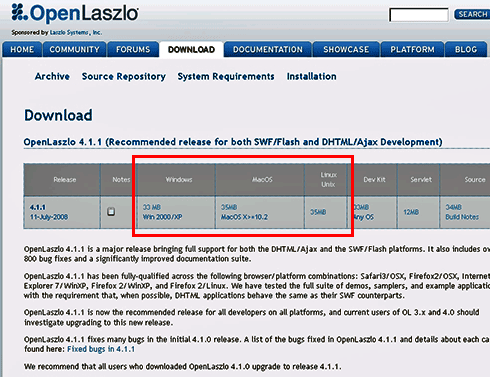Open the Source Repository link
490x377 pixels.
click(x=124, y=77)
